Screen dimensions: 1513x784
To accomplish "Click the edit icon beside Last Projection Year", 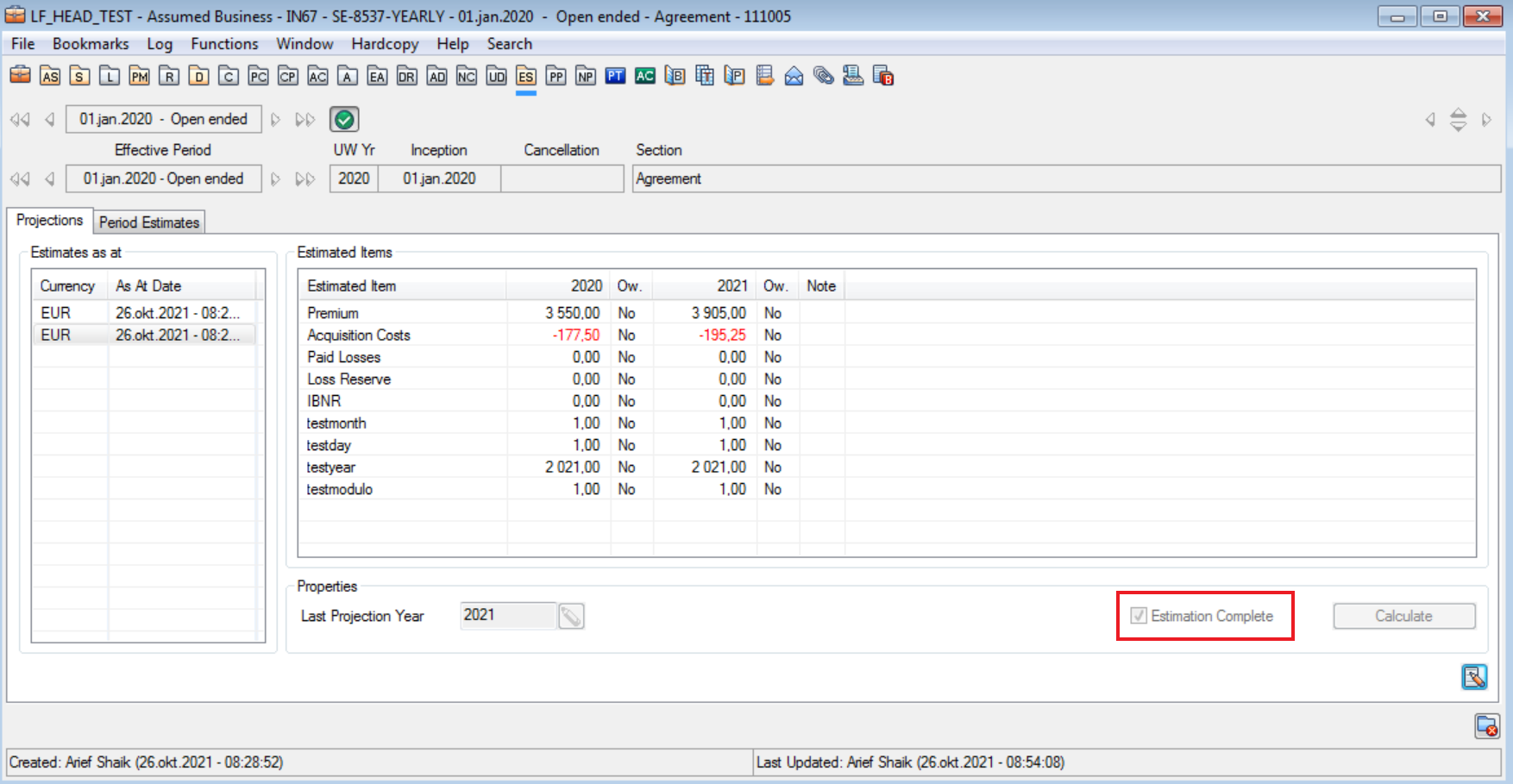I will pos(571,616).
